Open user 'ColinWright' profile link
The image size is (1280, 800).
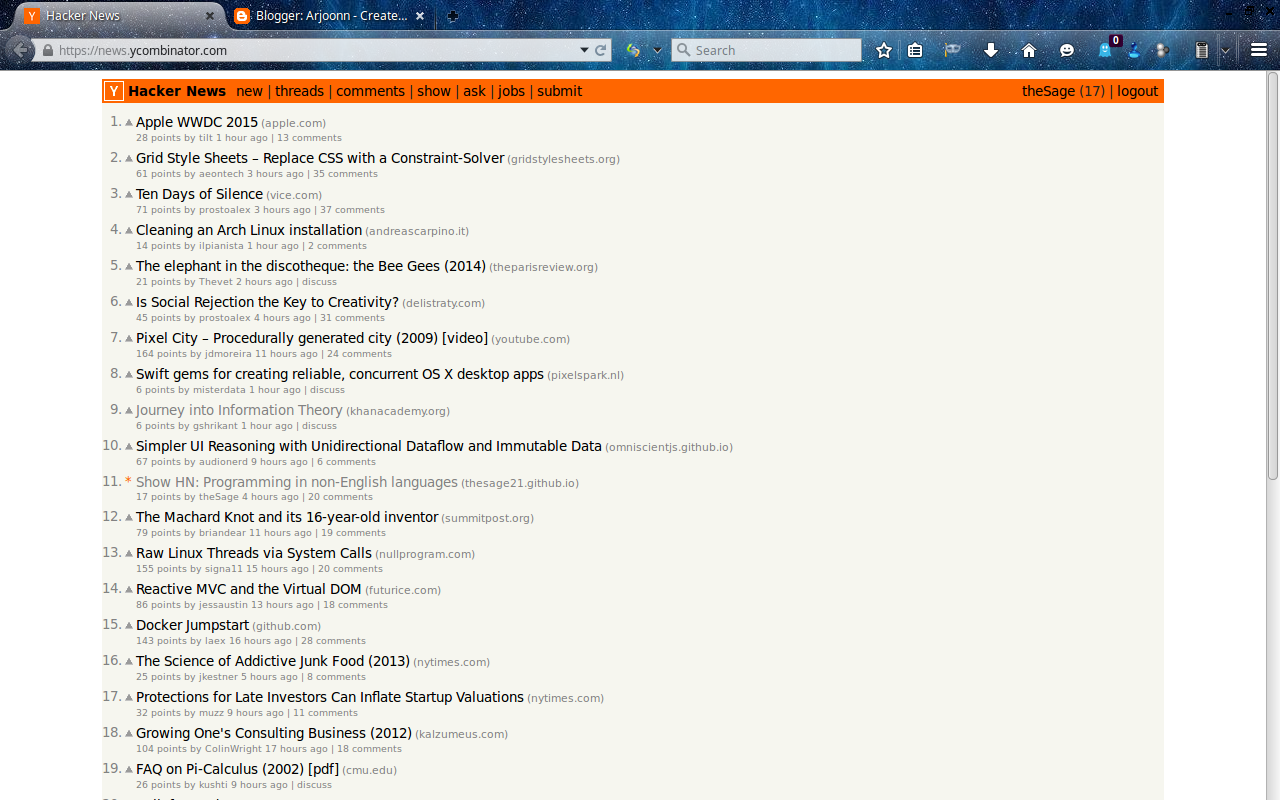click(233, 749)
